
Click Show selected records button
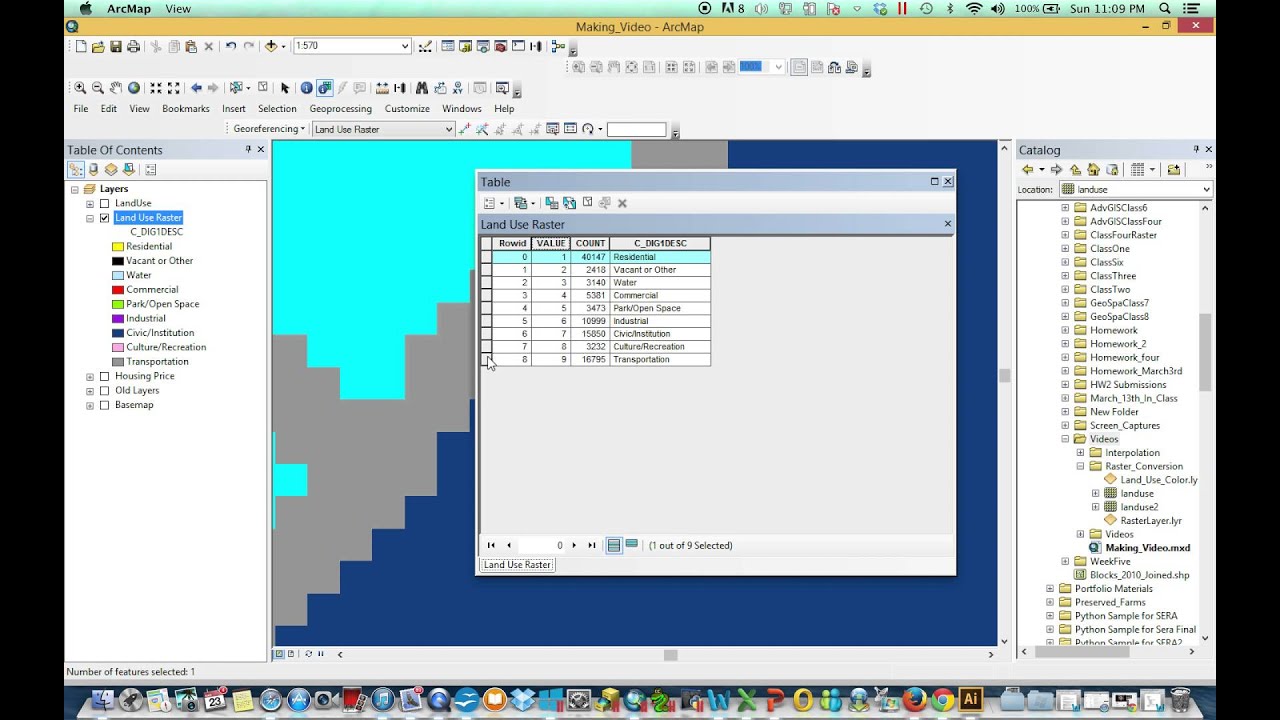tap(631, 545)
